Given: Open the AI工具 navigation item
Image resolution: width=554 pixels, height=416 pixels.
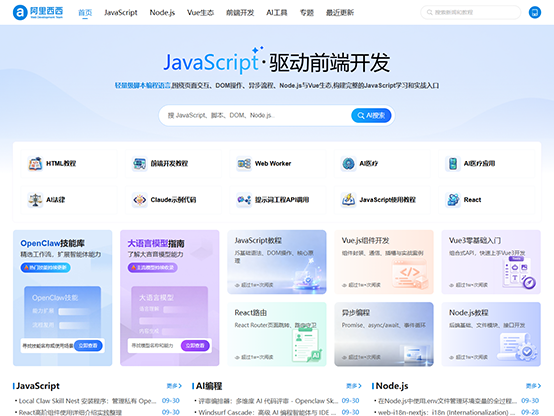Looking at the screenshot, I should 277,12.
